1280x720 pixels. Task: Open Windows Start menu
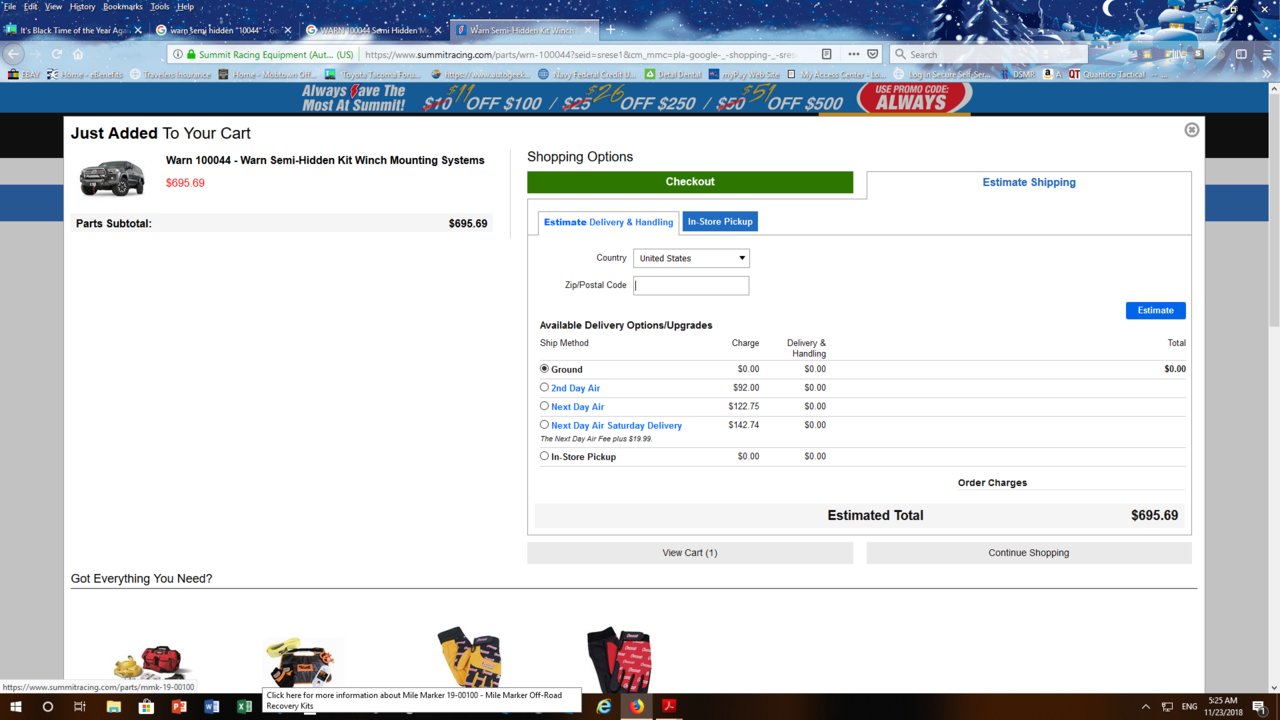point(16,707)
